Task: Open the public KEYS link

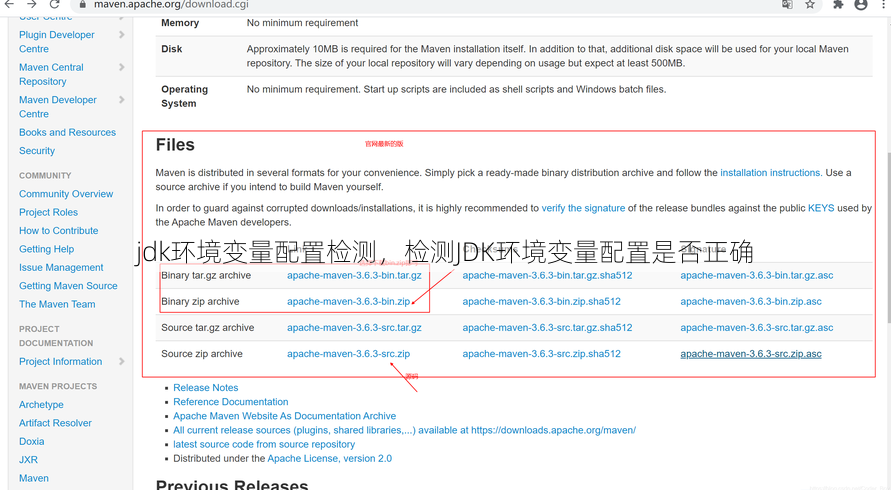Action: coord(821,208)
